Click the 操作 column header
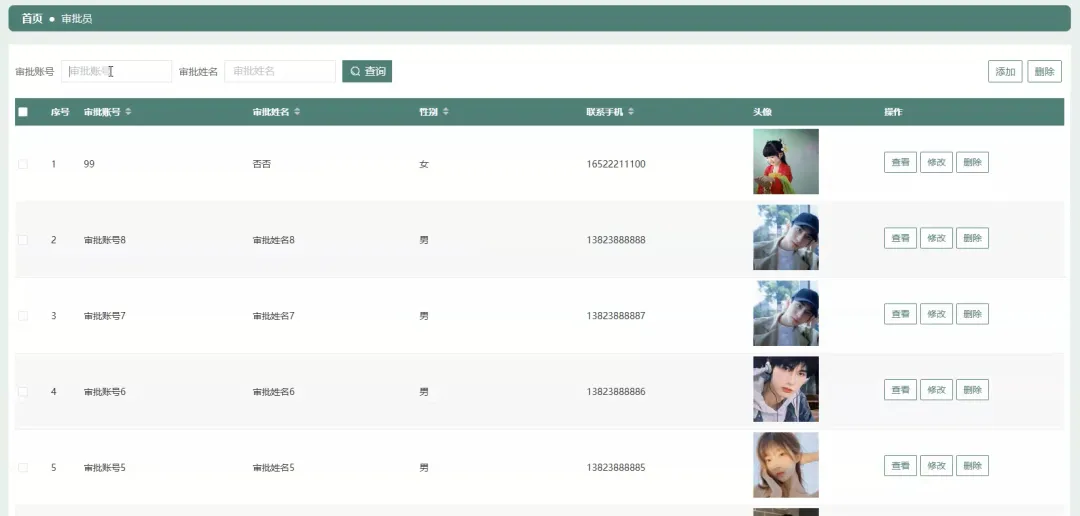The image size is (1080, 516). coord(893,112)
